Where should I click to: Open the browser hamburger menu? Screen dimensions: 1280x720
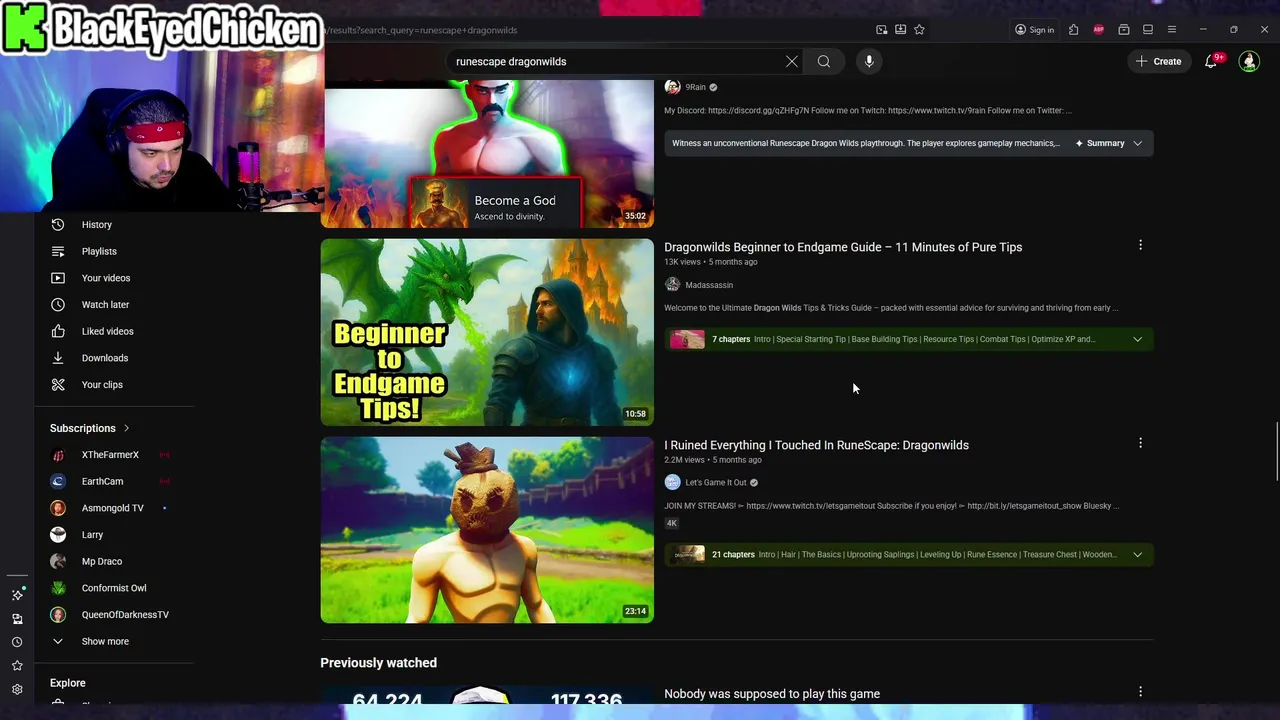[x=1172, y=30]
